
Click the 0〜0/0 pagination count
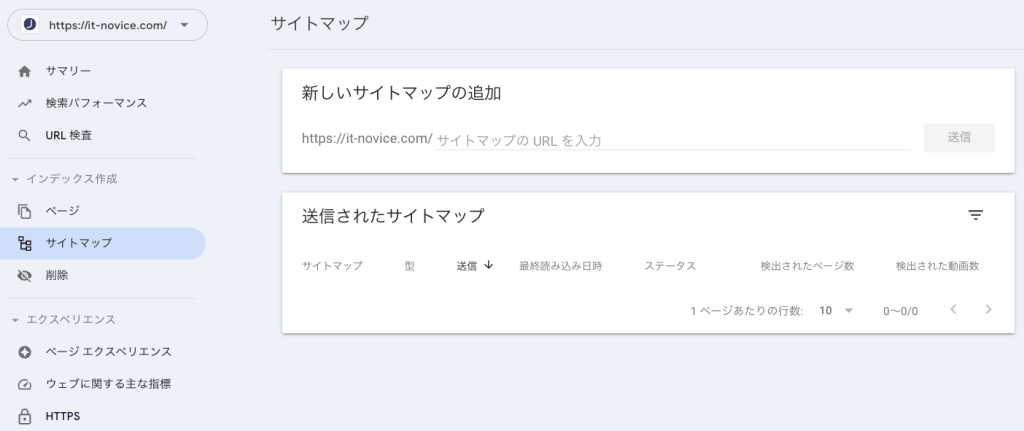(x=900, y=311)
